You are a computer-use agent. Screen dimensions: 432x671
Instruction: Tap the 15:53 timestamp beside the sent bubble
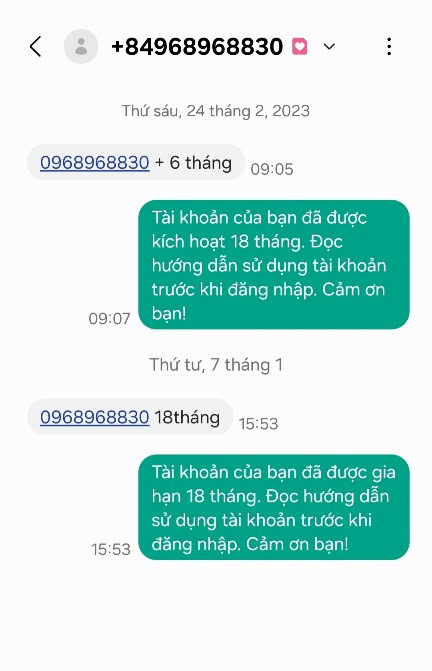tap(111, 549)
